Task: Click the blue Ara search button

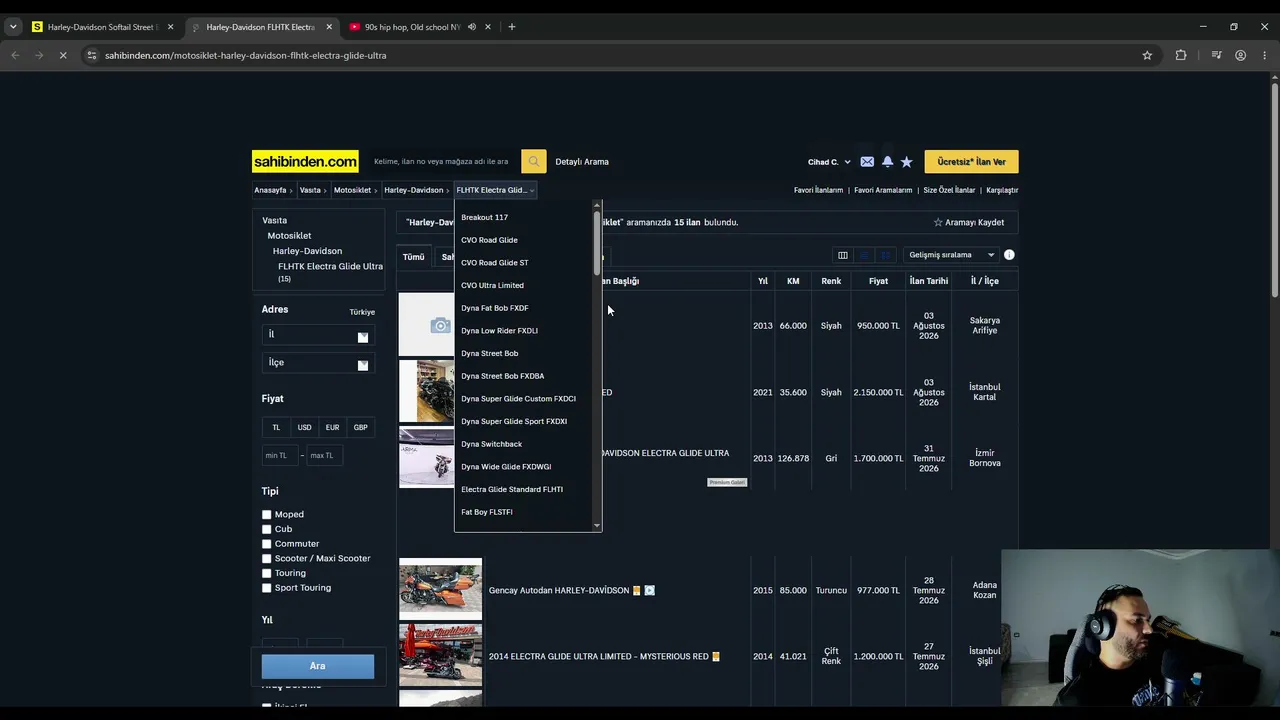Action: (318, 666)
